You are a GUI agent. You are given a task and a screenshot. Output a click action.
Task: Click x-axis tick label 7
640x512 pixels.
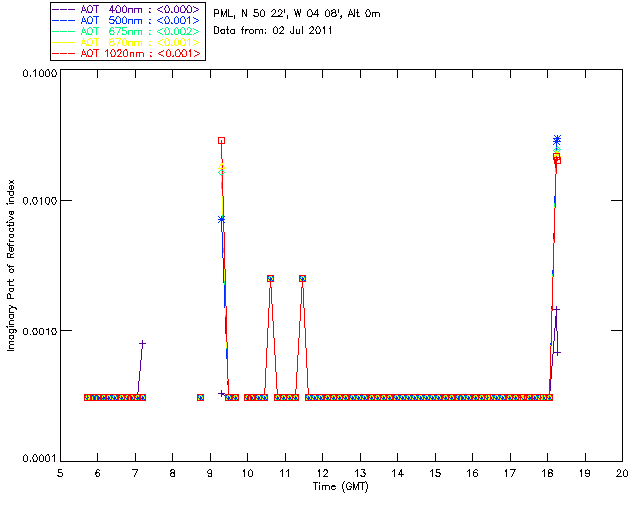tap(135, 473)
